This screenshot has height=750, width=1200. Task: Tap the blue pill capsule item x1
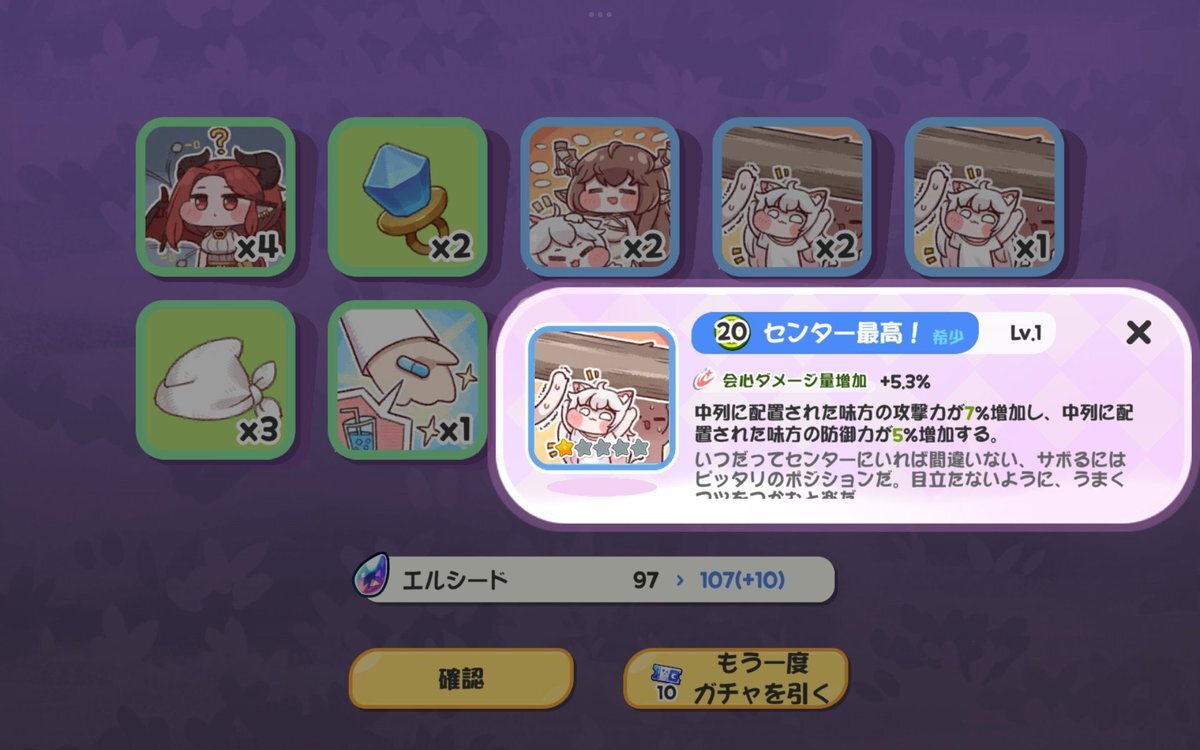408,380
